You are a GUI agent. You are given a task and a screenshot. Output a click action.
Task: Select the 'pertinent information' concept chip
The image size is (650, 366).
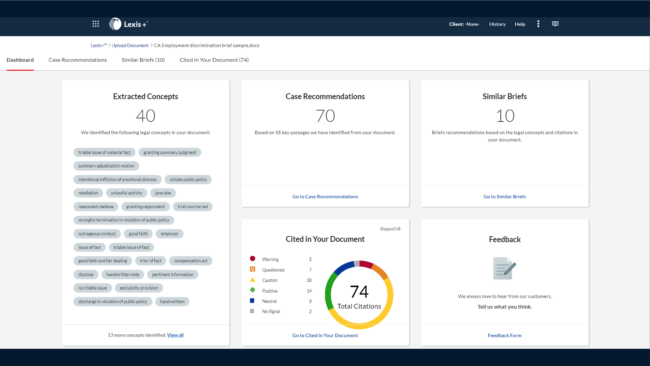click(x=172, y=274)
